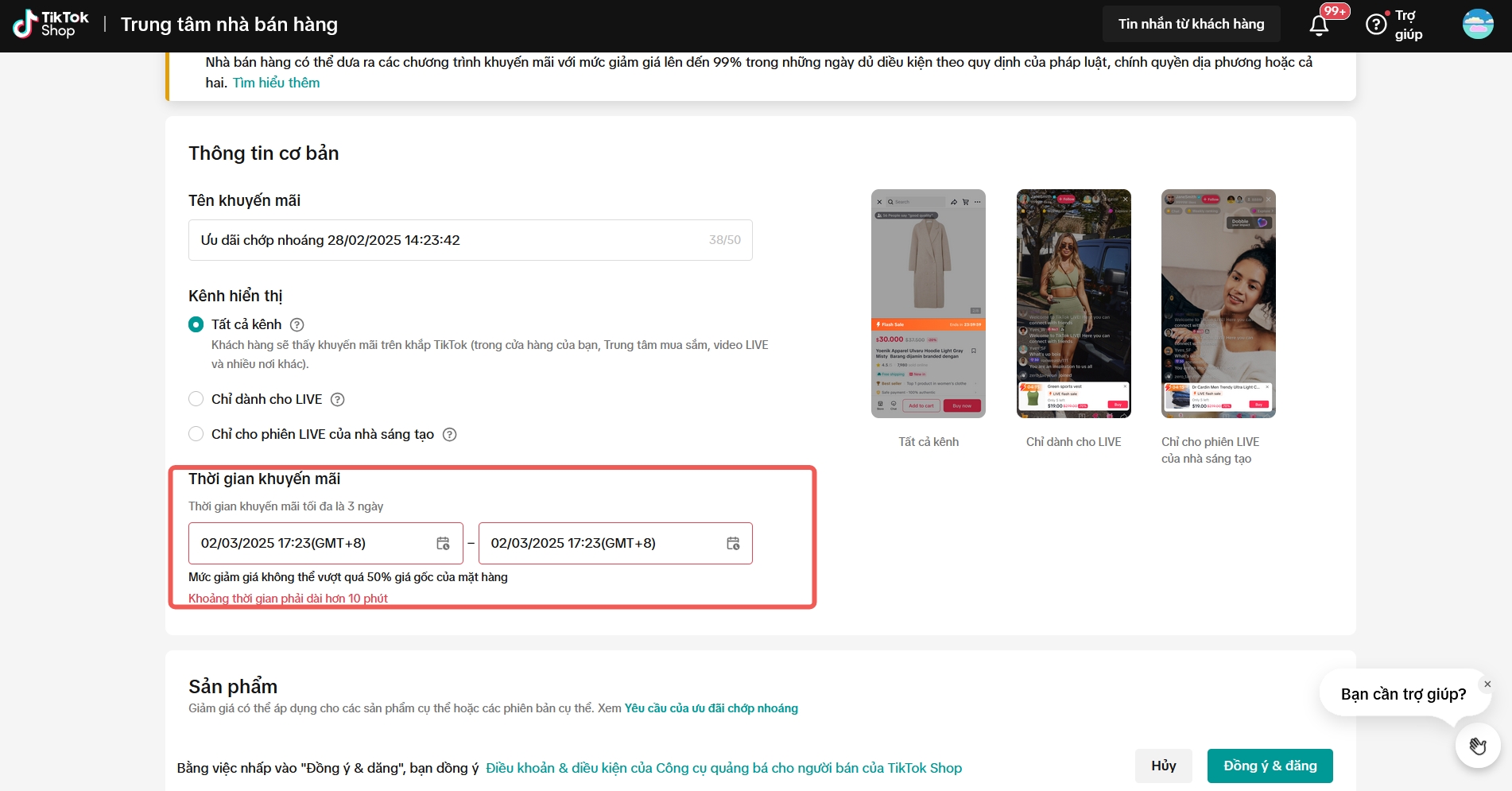
Task: Open the end date calendar picker icon
Action: click(733, 543)
